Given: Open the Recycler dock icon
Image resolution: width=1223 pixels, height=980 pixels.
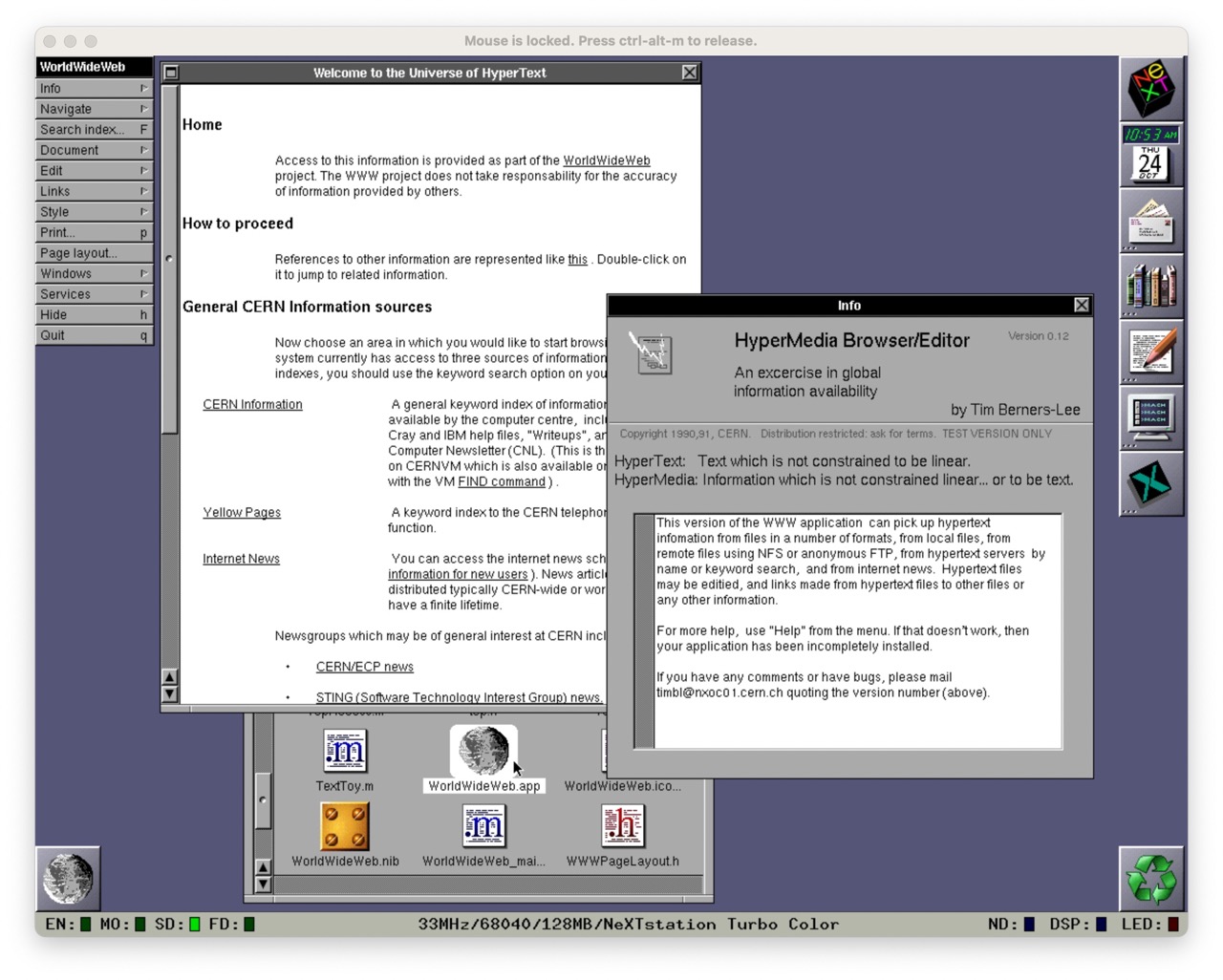Looking at the screenshot, I should [1151, 879].
